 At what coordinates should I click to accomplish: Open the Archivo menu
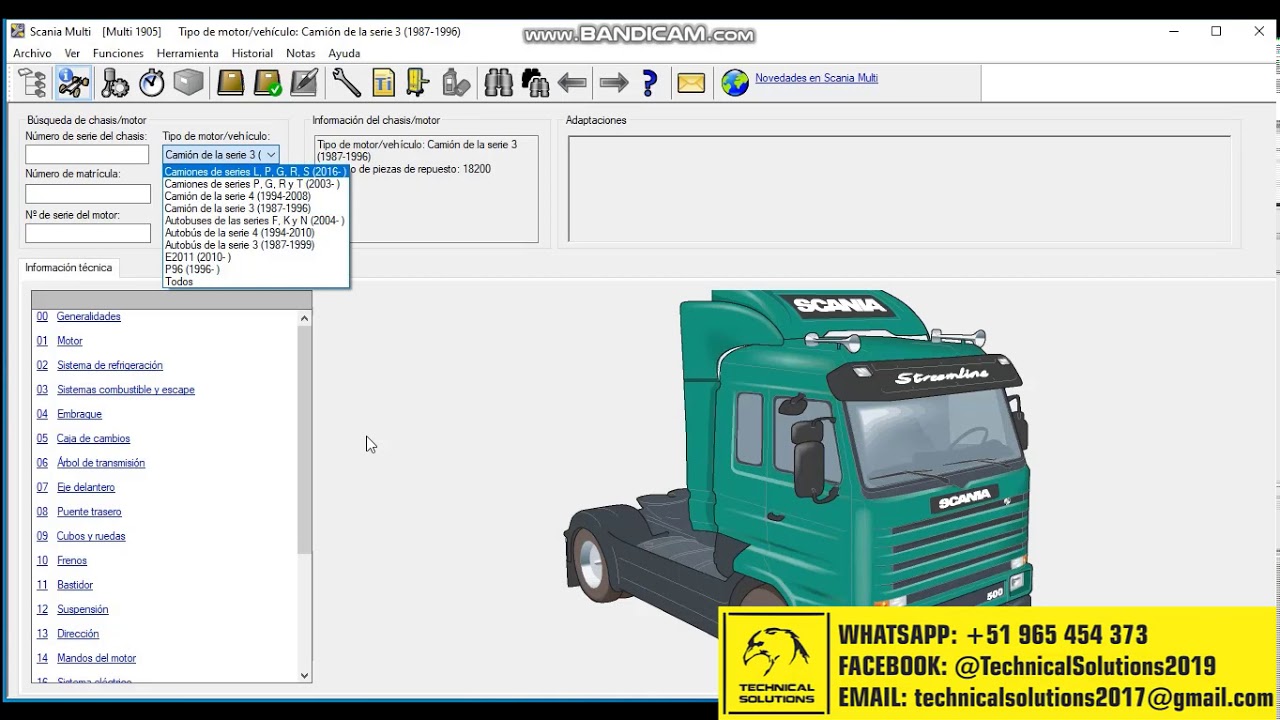pos(32,53)
